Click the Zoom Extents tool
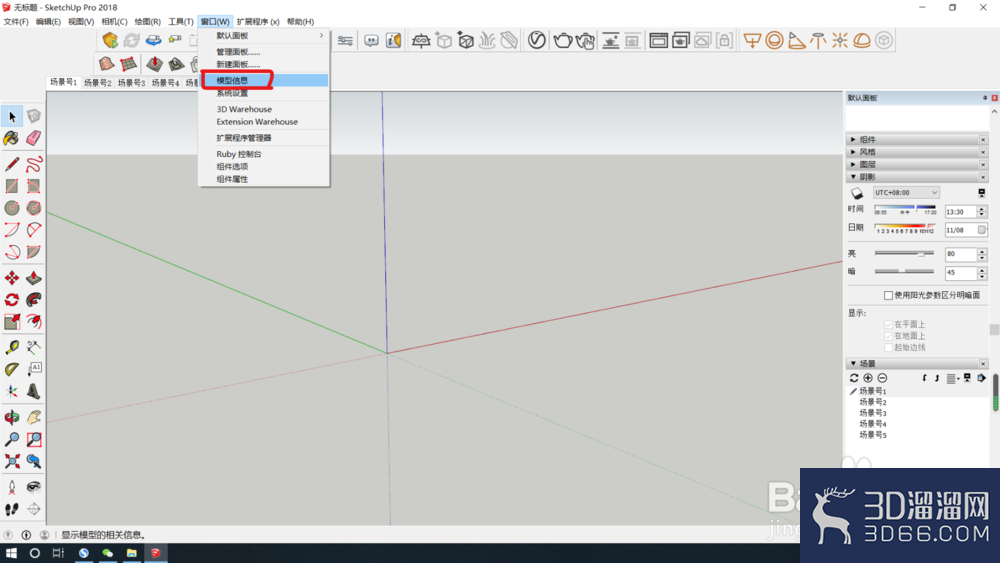Viewport: 1000px width, 563px height. tap(11, 461)
